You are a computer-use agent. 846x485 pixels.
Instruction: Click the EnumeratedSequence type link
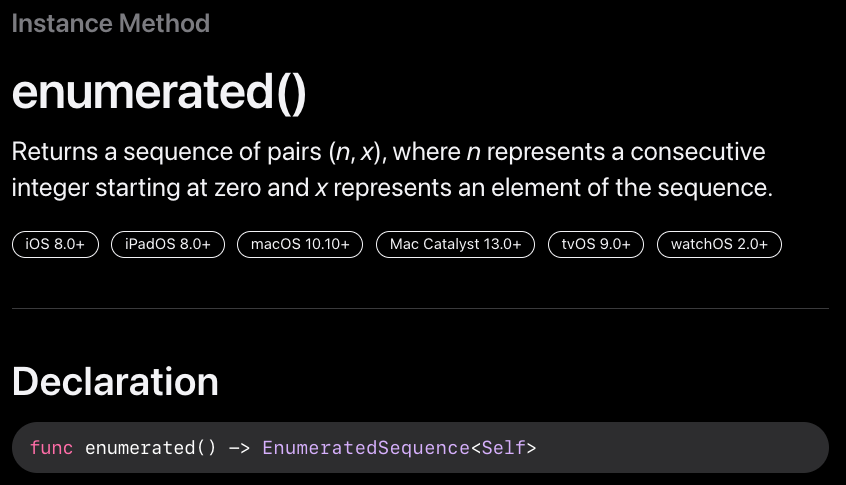(366, 448)
